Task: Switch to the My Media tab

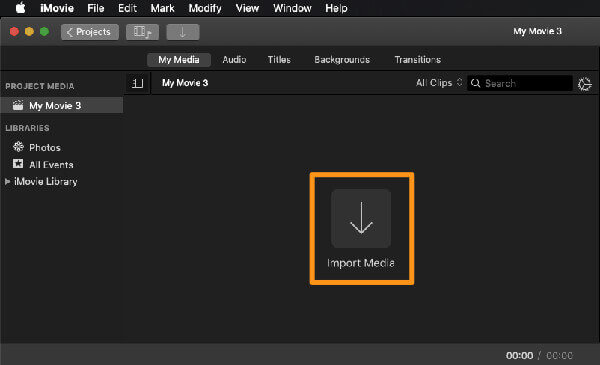Action: coord(179,60)
